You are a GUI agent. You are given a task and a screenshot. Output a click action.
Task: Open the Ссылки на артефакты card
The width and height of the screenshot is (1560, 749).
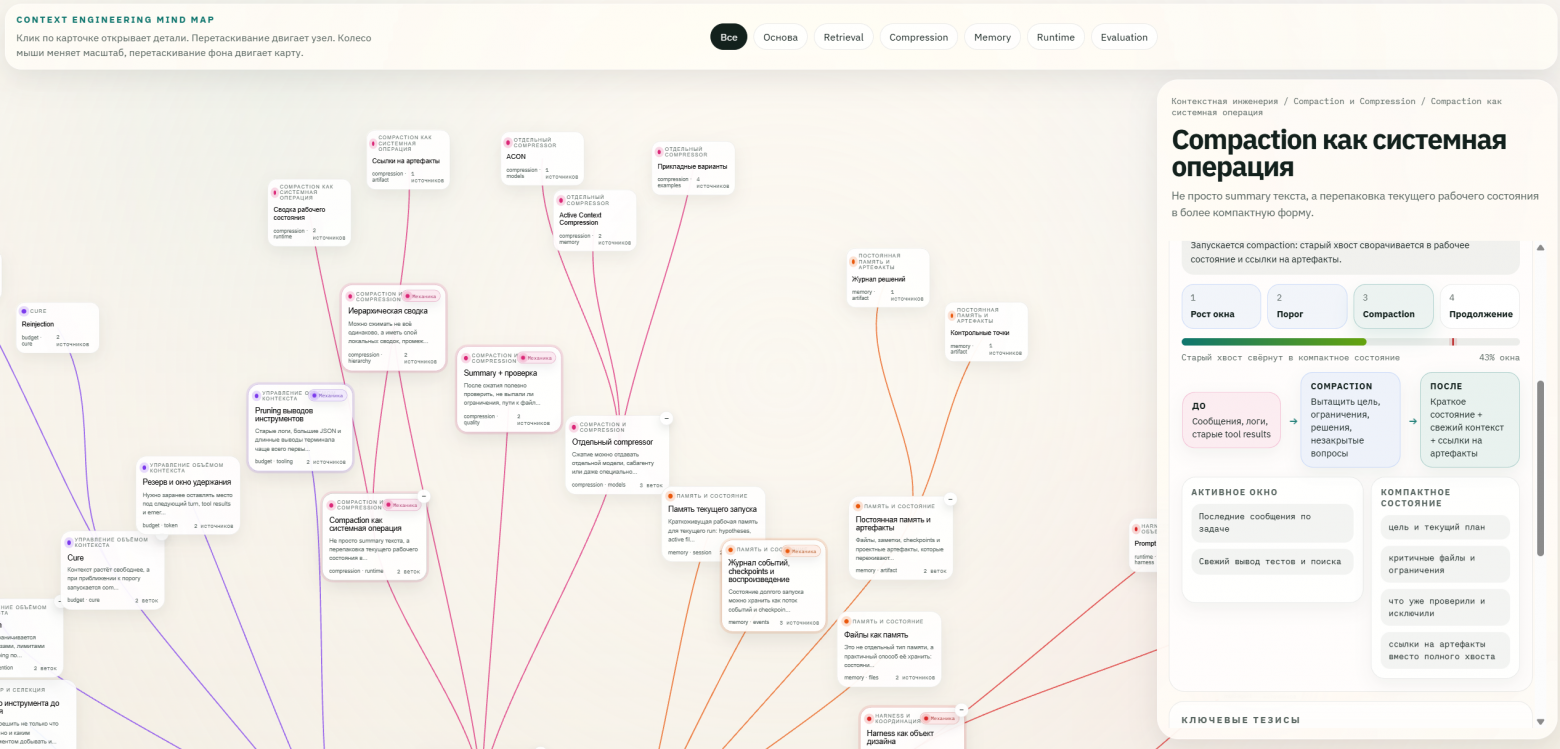click(408, 160)
